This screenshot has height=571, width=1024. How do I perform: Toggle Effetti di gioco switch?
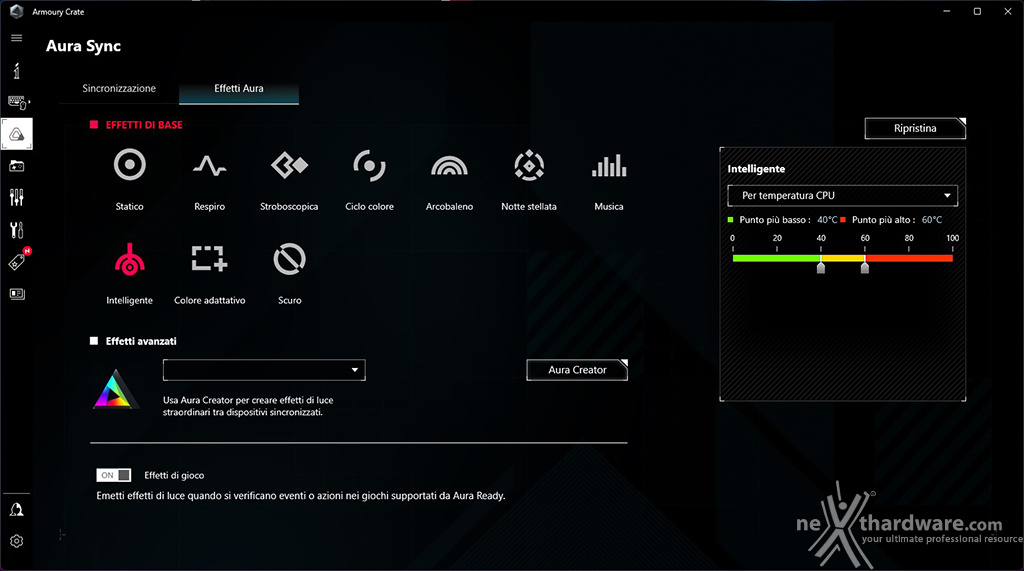click(114, 475)
